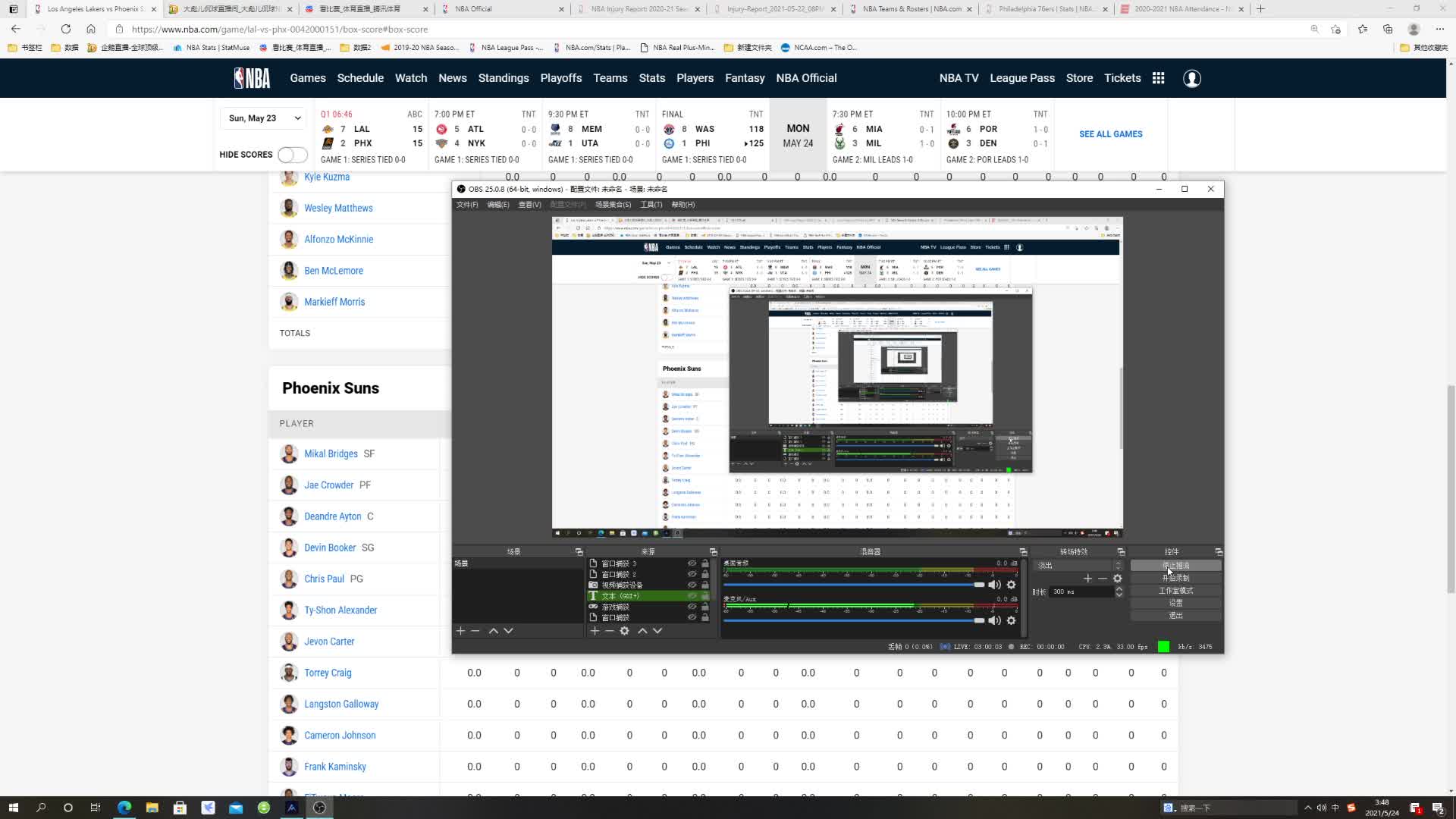Viewport: 1456px width, 819px height.
Task: Mute the desktop audio speaker icon
Action: click(x=994, y=585)
